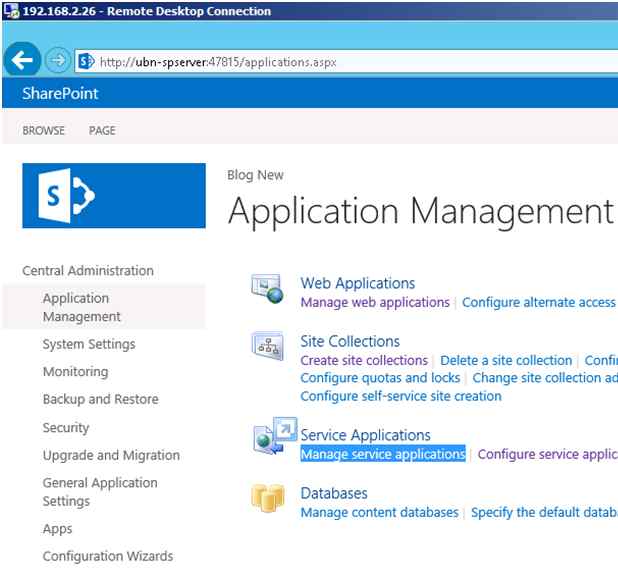618x575 pixels.
Task: Go to System Settings in left navigation
Action: (89, 344)
